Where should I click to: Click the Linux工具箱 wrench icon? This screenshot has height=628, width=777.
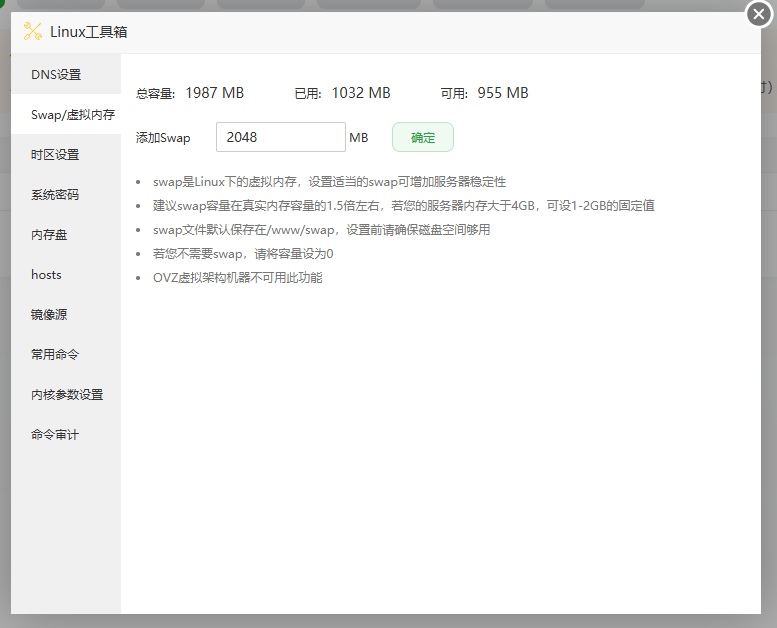[32, 32]
